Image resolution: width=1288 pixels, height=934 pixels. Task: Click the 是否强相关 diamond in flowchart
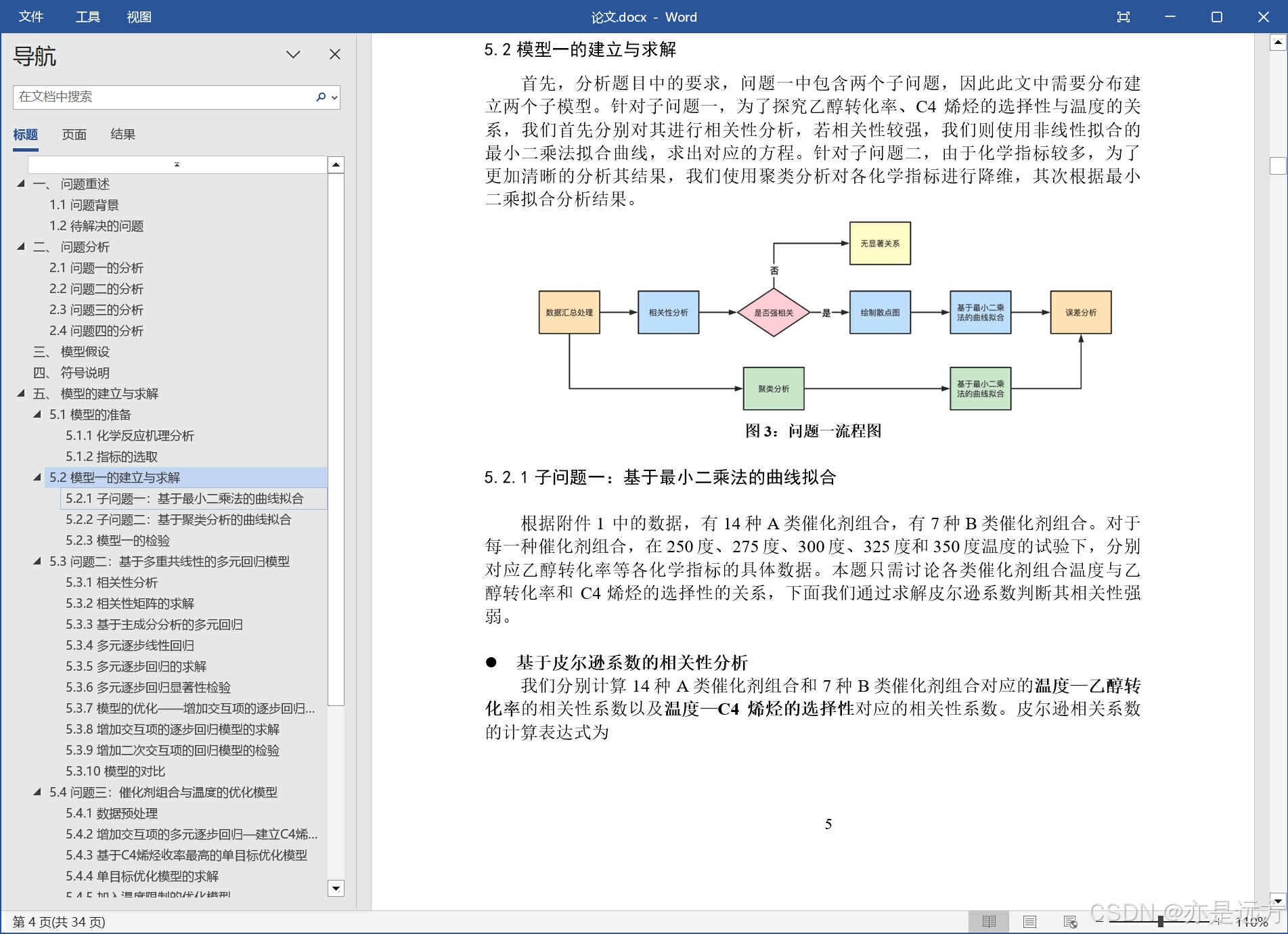774,313
